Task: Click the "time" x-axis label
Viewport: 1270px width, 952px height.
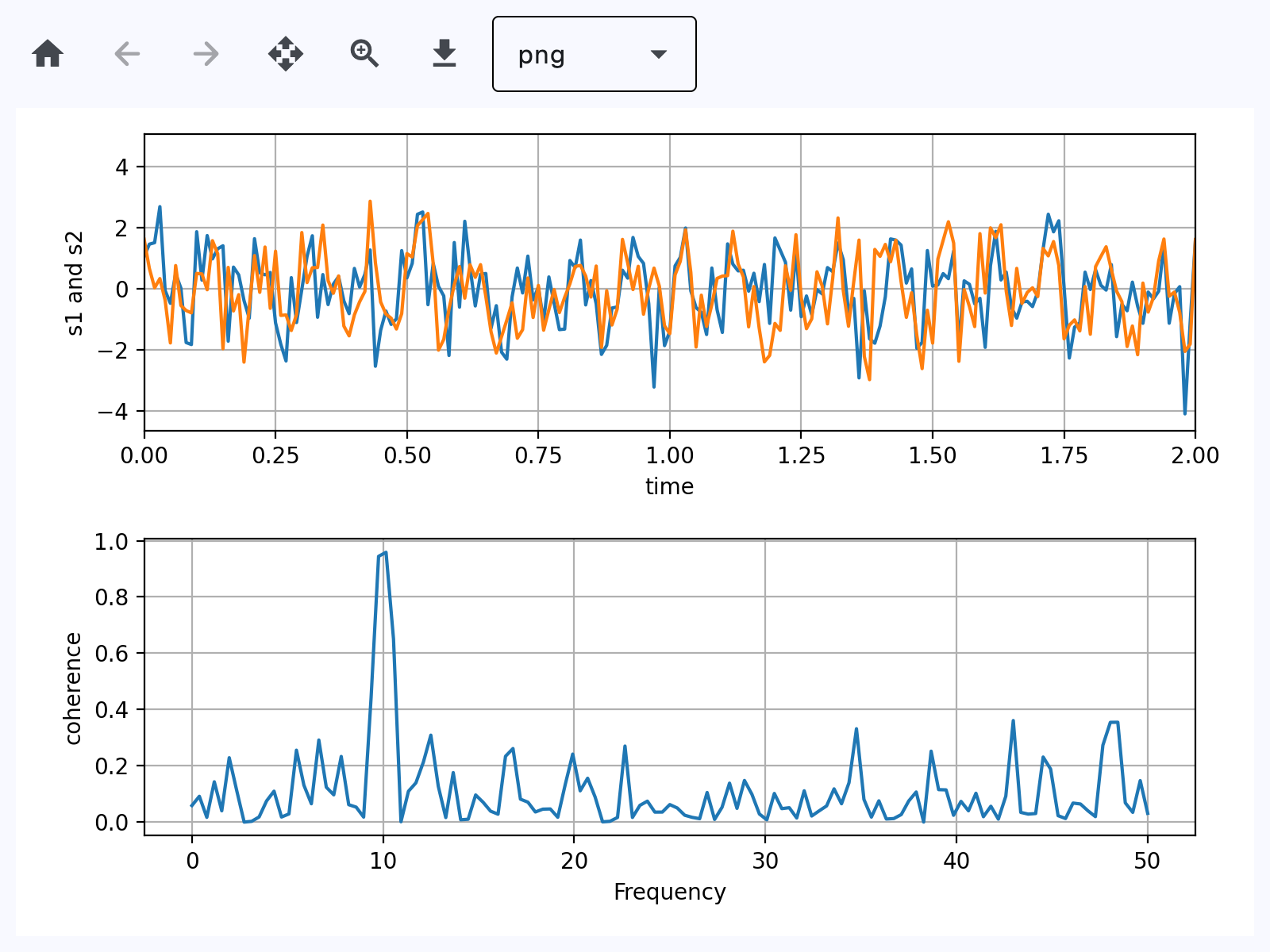Action: point(669,486)
